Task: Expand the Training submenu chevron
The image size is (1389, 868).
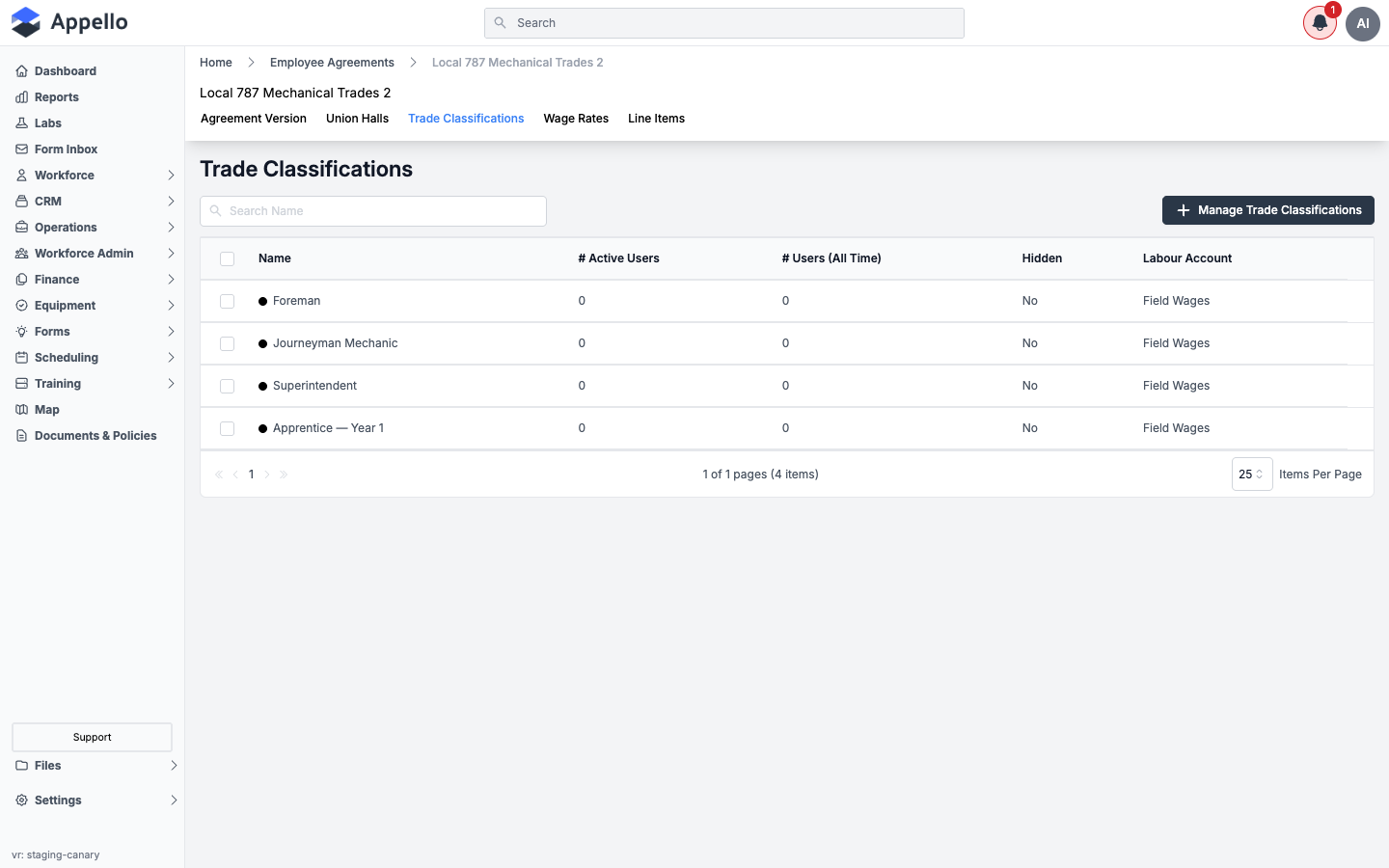Action: pyautogui.click(x=171, y=384)
